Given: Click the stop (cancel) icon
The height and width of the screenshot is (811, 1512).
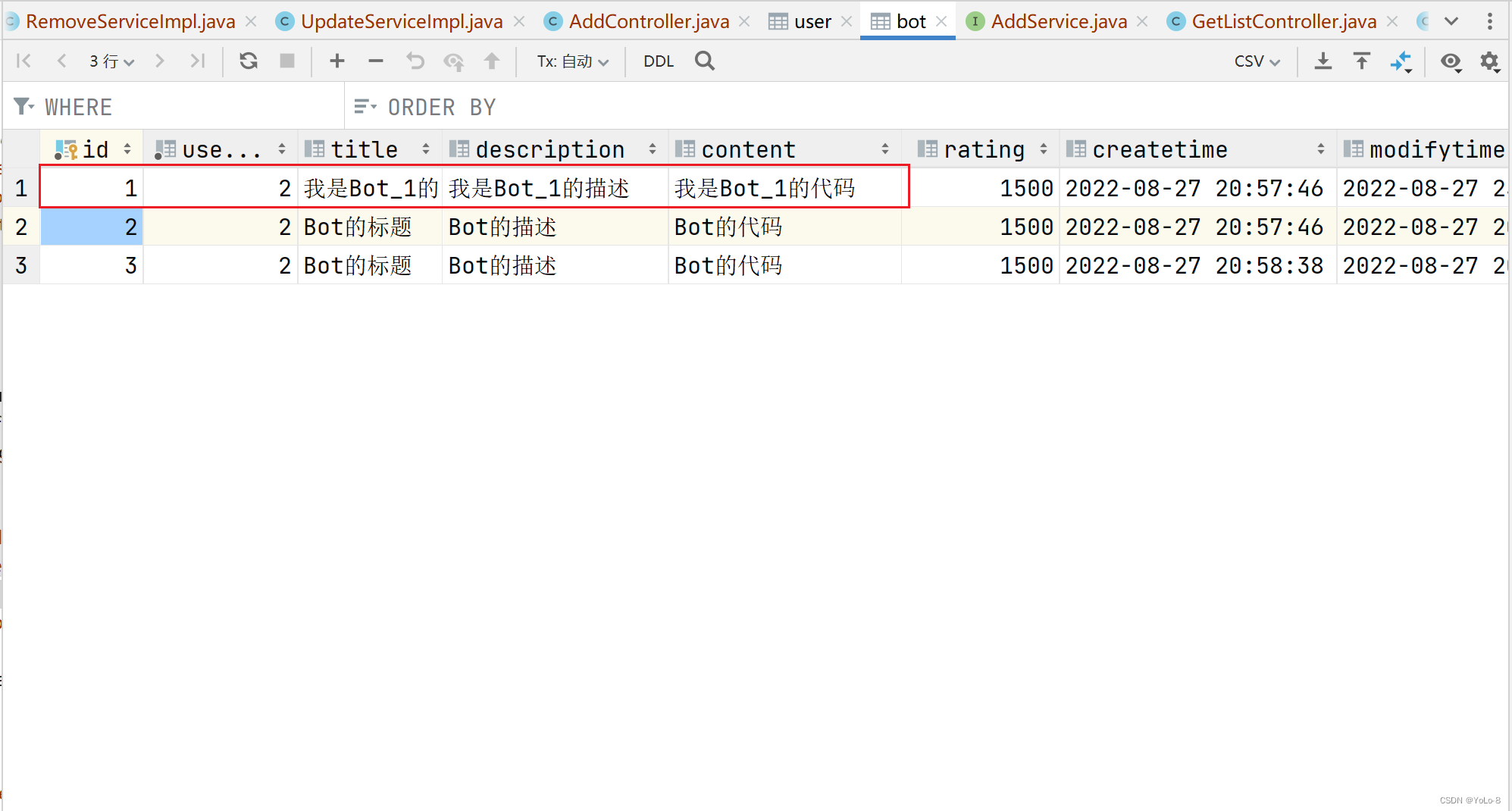Looking at the screenshot, I should [287, 61].
